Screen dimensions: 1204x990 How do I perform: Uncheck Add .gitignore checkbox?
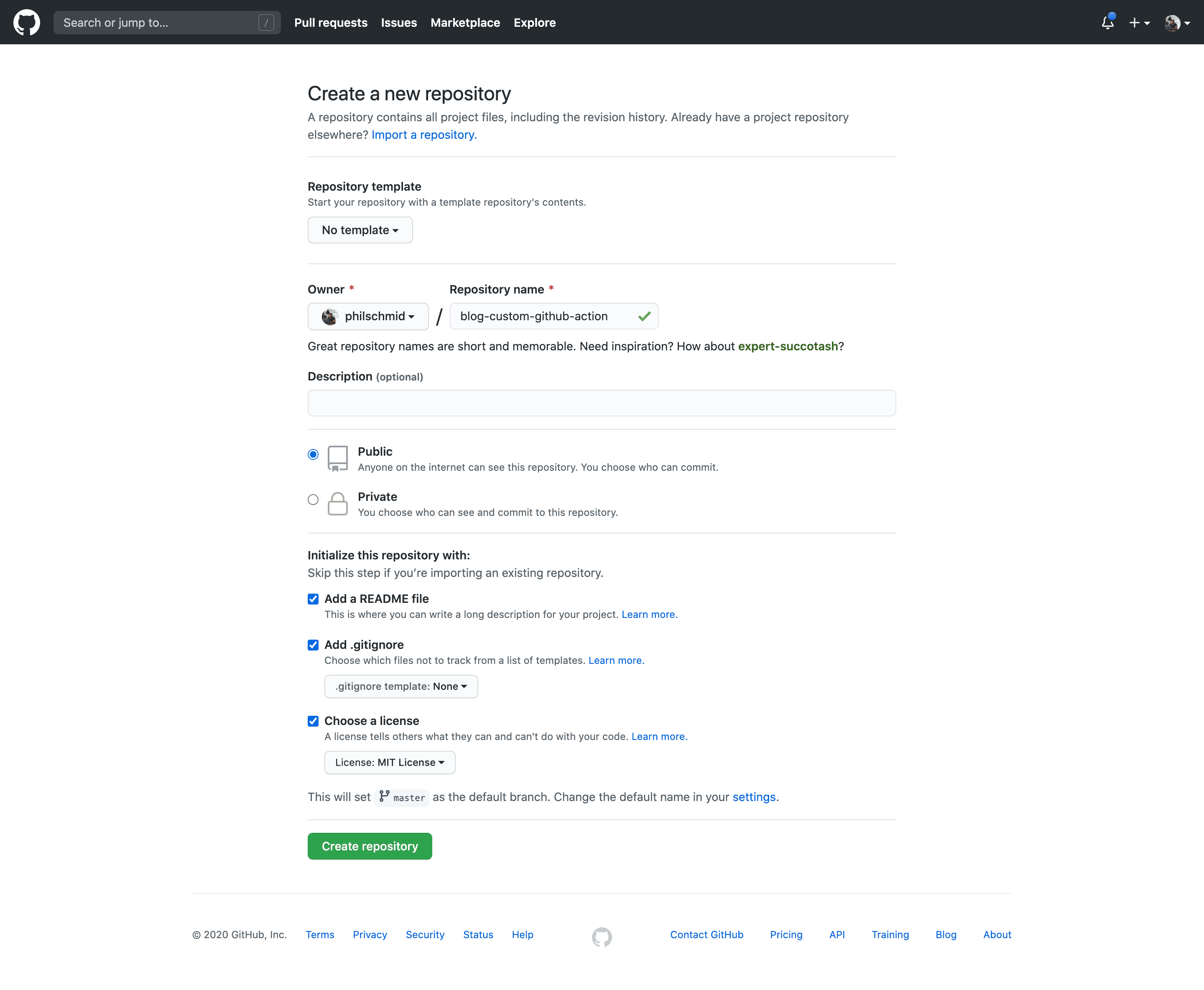(x=313, y=645)
